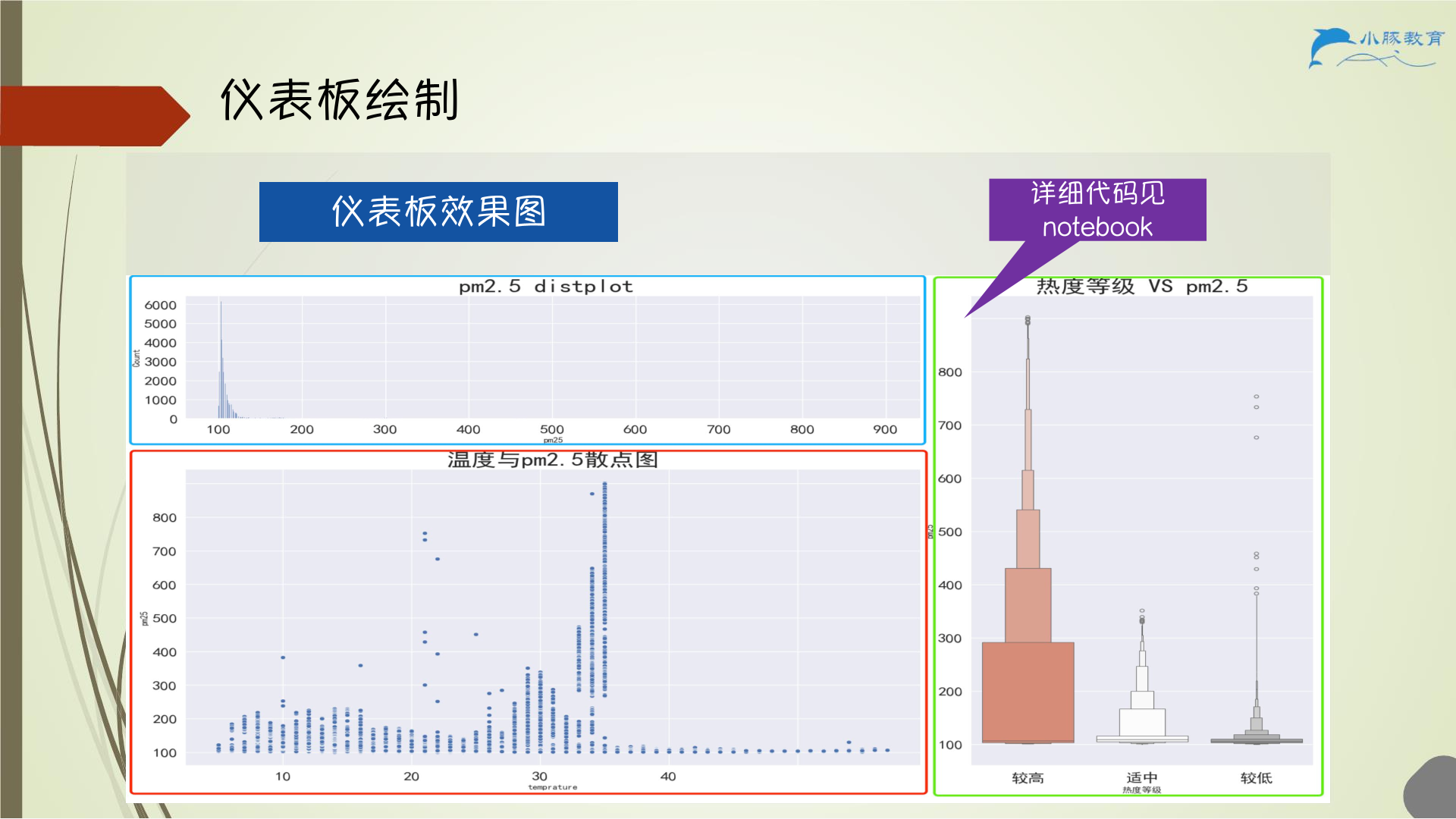Click the dolphin logo icon
The height and width of the screenshot is (819, 1456).
coord(1332,47)
